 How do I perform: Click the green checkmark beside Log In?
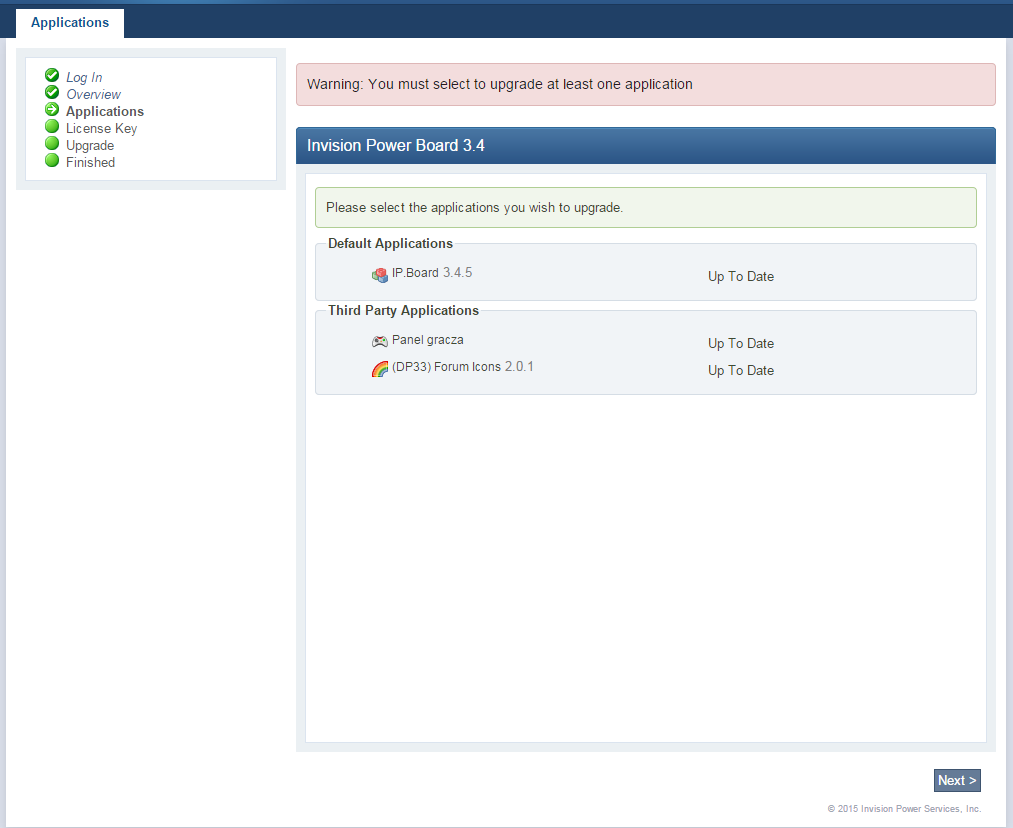[52, 76]
